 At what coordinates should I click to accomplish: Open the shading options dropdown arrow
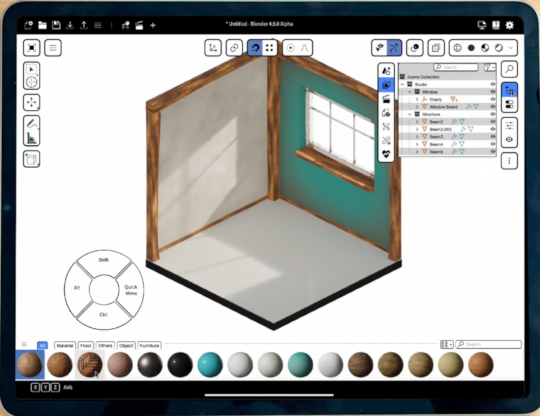pos(511,48)
